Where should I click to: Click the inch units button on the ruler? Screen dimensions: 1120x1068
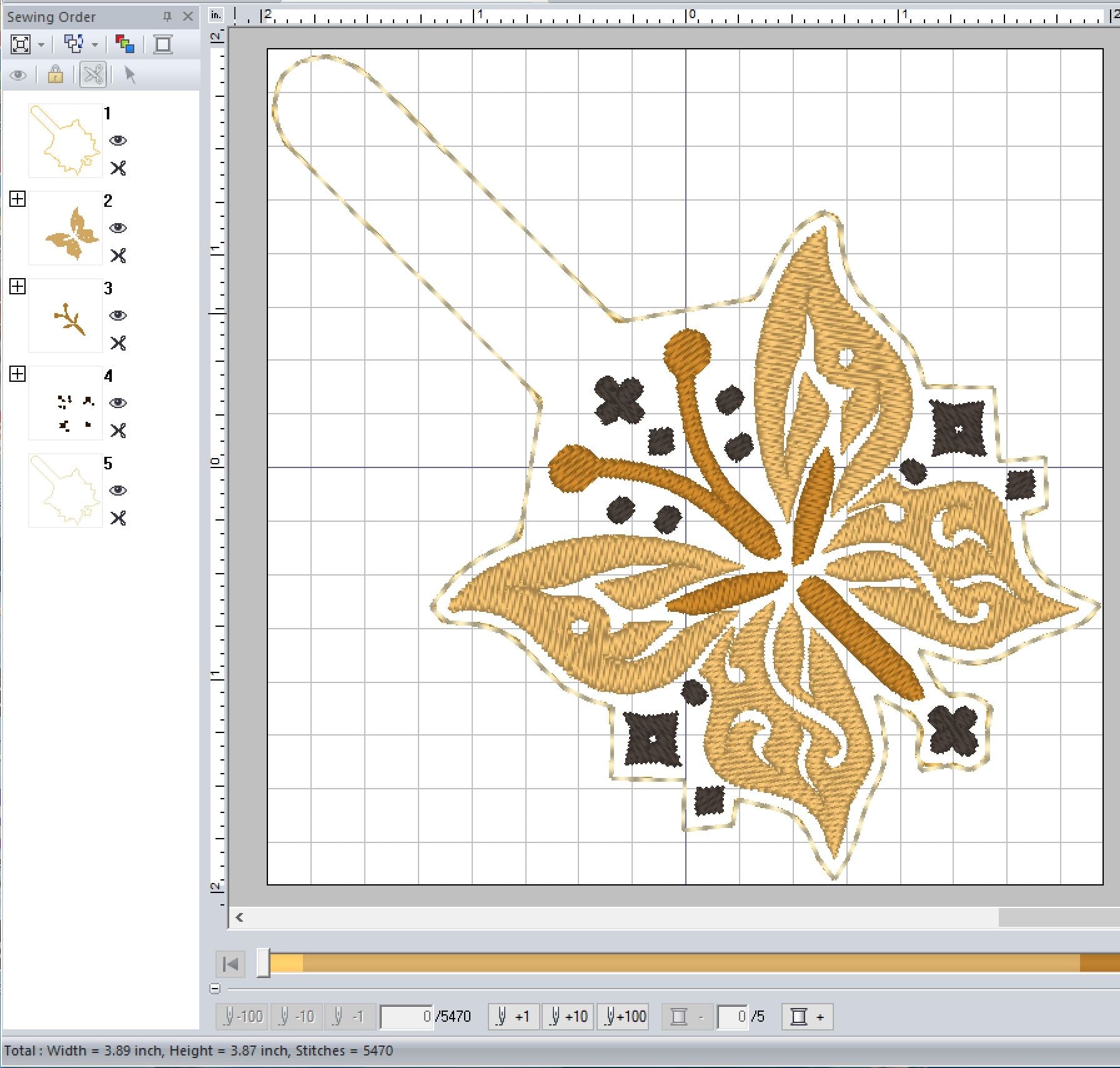click(216, 14)
